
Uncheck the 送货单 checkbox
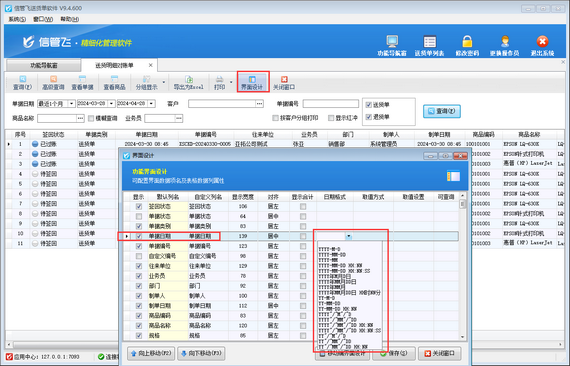tap(369, 105)
